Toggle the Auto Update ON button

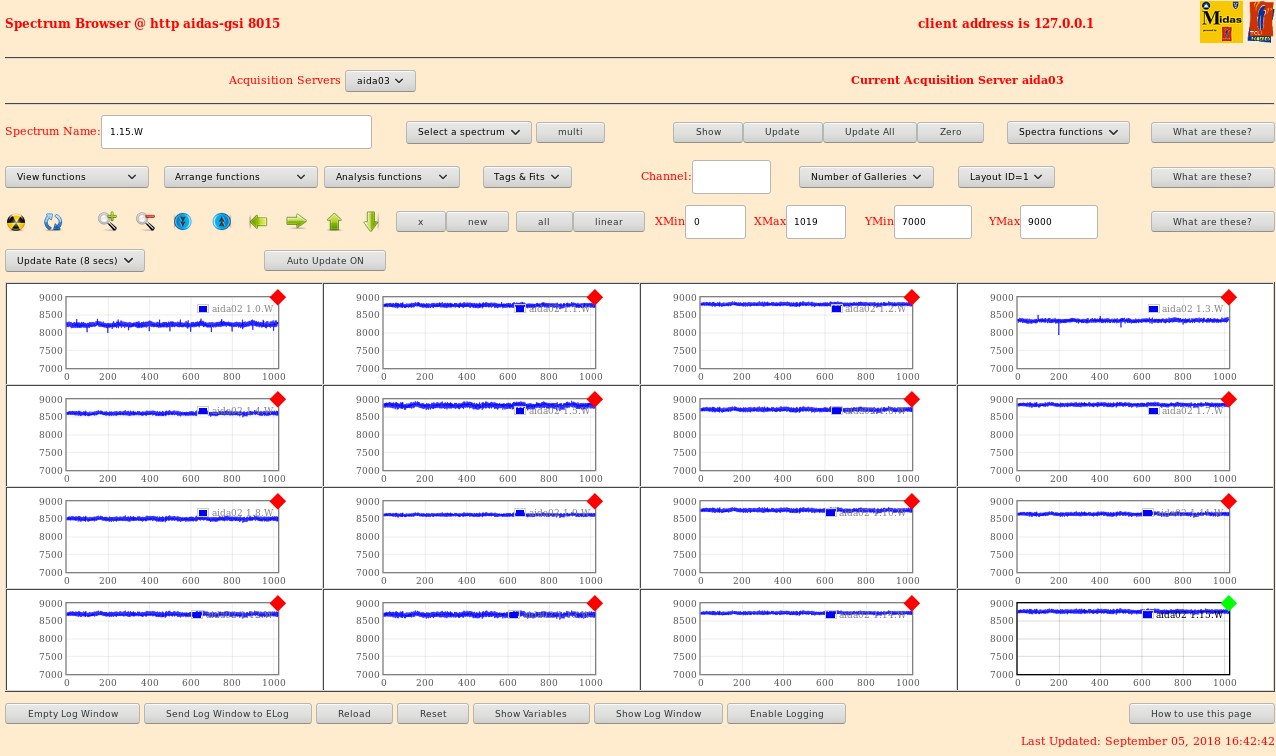pos(324,261)
